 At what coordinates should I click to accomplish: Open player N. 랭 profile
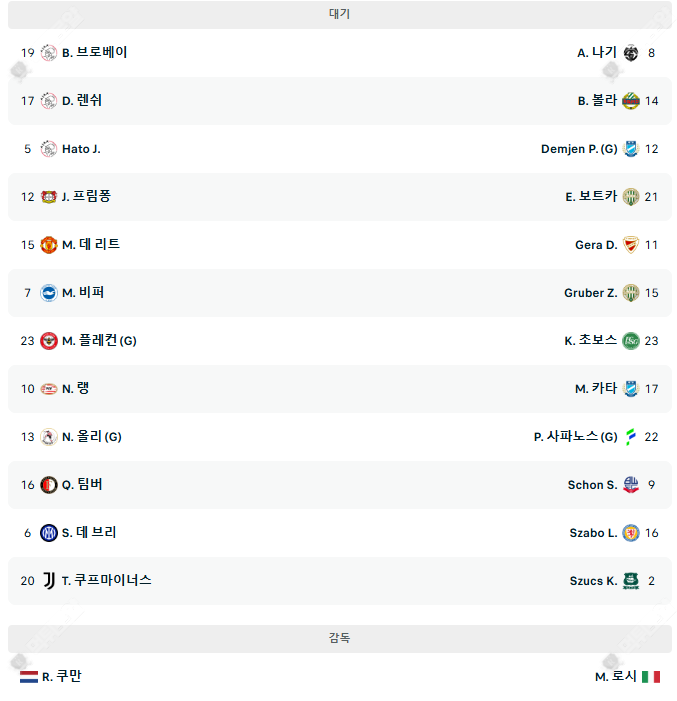click(x=76, y=389)
